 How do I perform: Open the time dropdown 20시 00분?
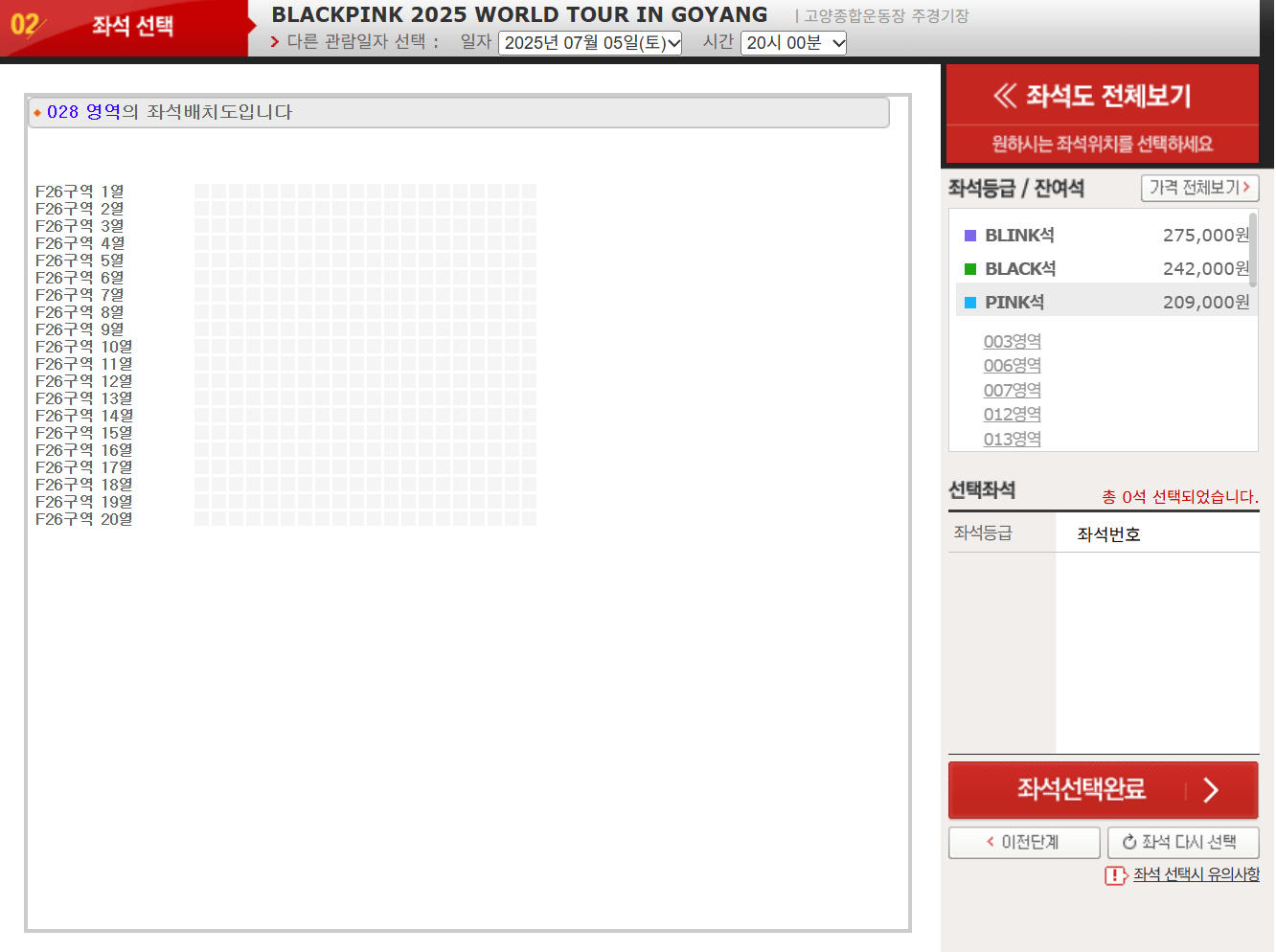793,43
